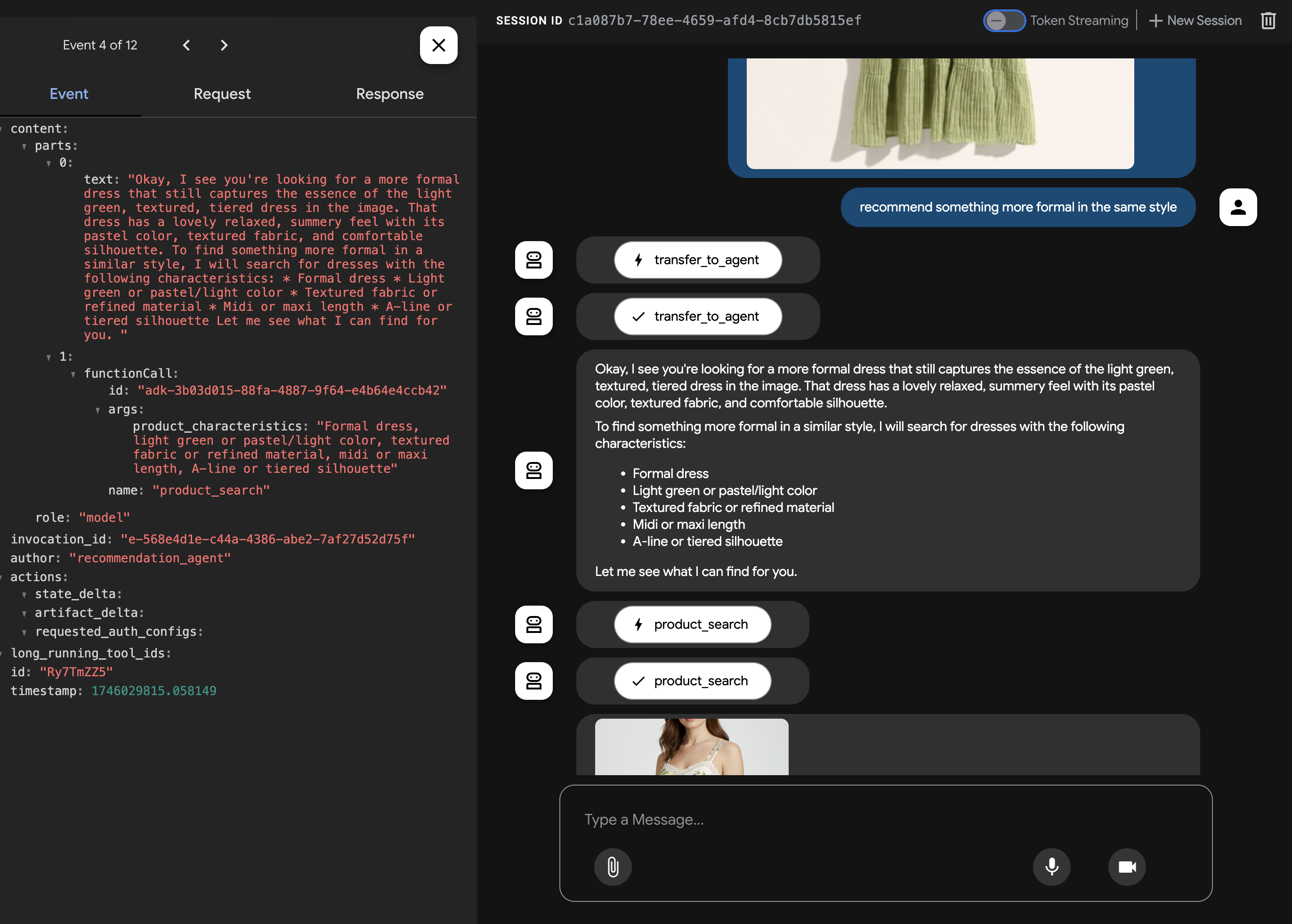This screenshot has width=1292, height=924.
Task: Collapse the functionCall tree node
Action: click(x=73, y=374)
